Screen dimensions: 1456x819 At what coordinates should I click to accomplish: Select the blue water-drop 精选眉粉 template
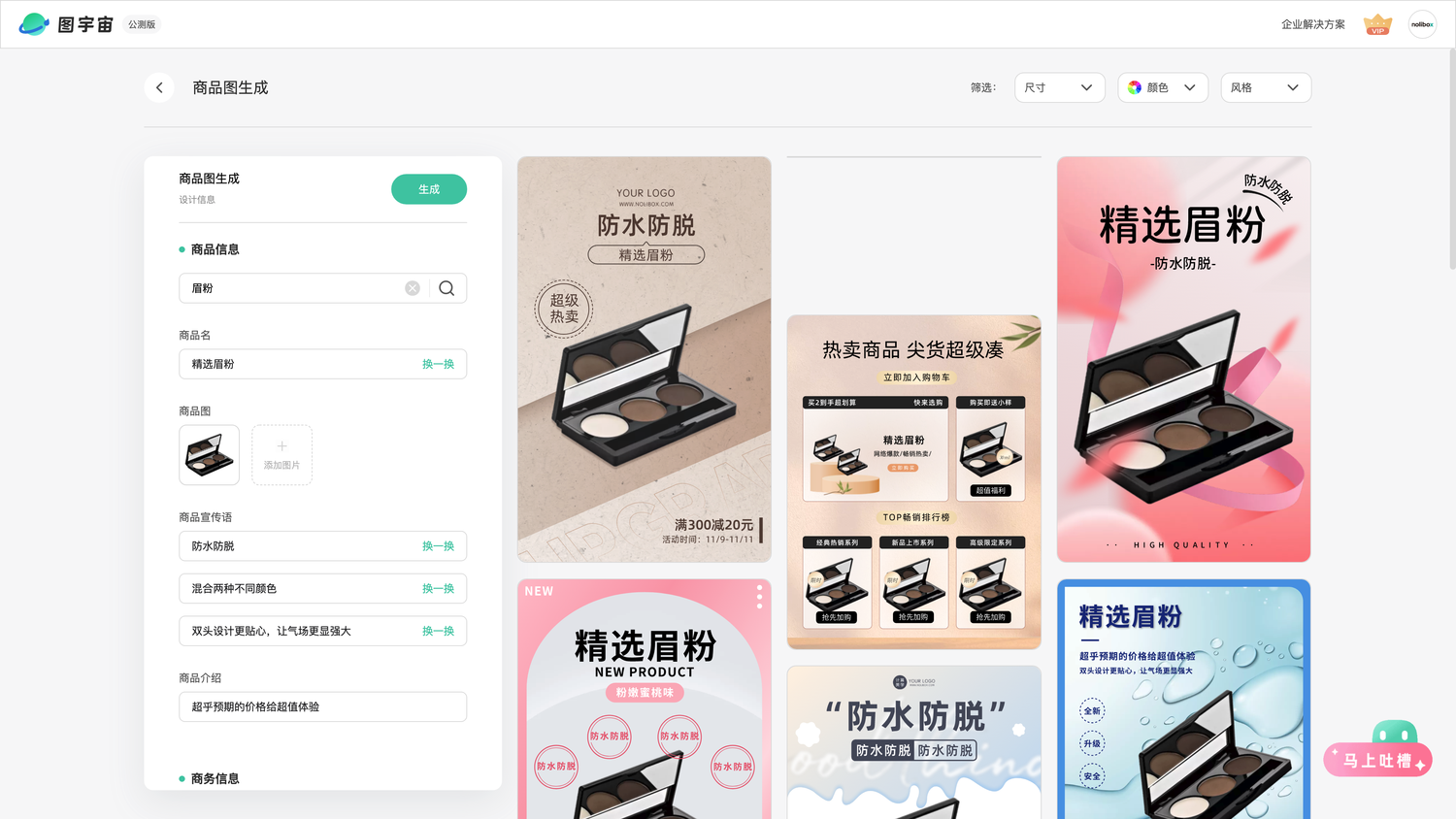coord(1184,700)
